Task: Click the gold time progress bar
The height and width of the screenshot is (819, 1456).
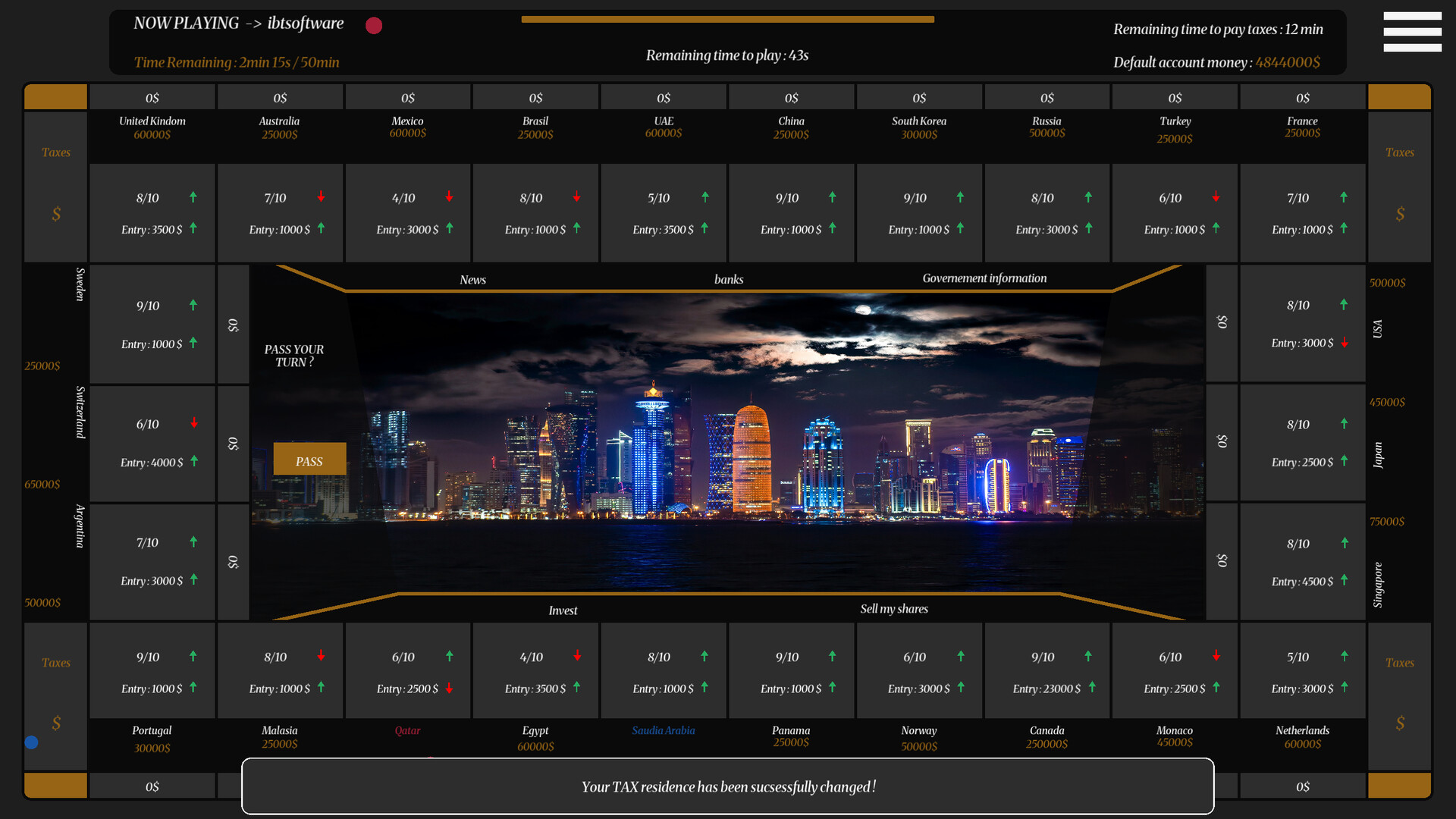Action: tap(726, 18)
